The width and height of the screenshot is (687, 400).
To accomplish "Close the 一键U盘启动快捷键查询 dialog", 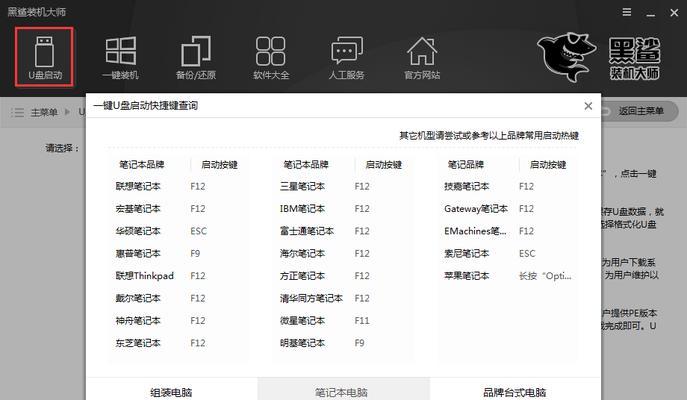I will coord(588,106).
